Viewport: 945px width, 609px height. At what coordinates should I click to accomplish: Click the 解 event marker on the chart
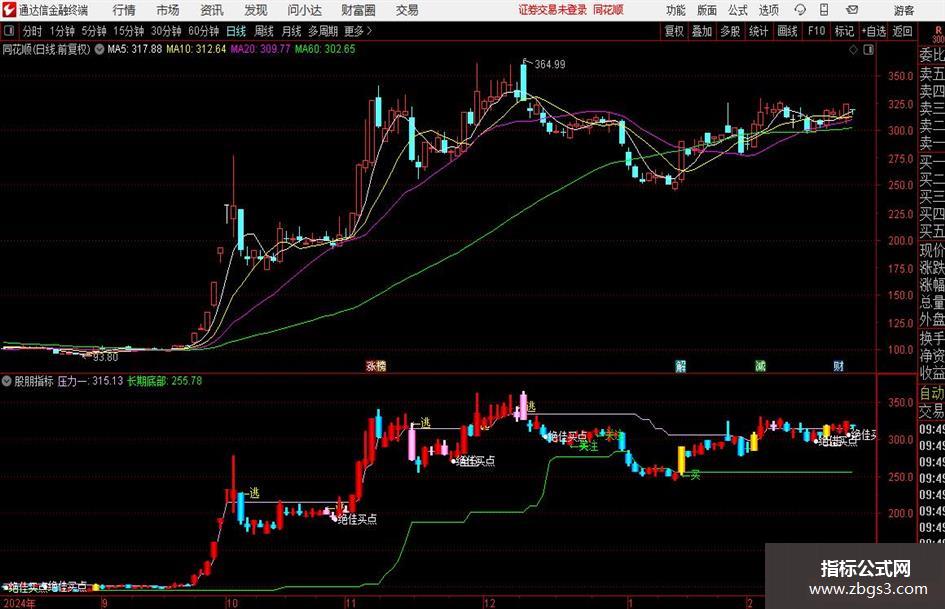coord(681,366)
